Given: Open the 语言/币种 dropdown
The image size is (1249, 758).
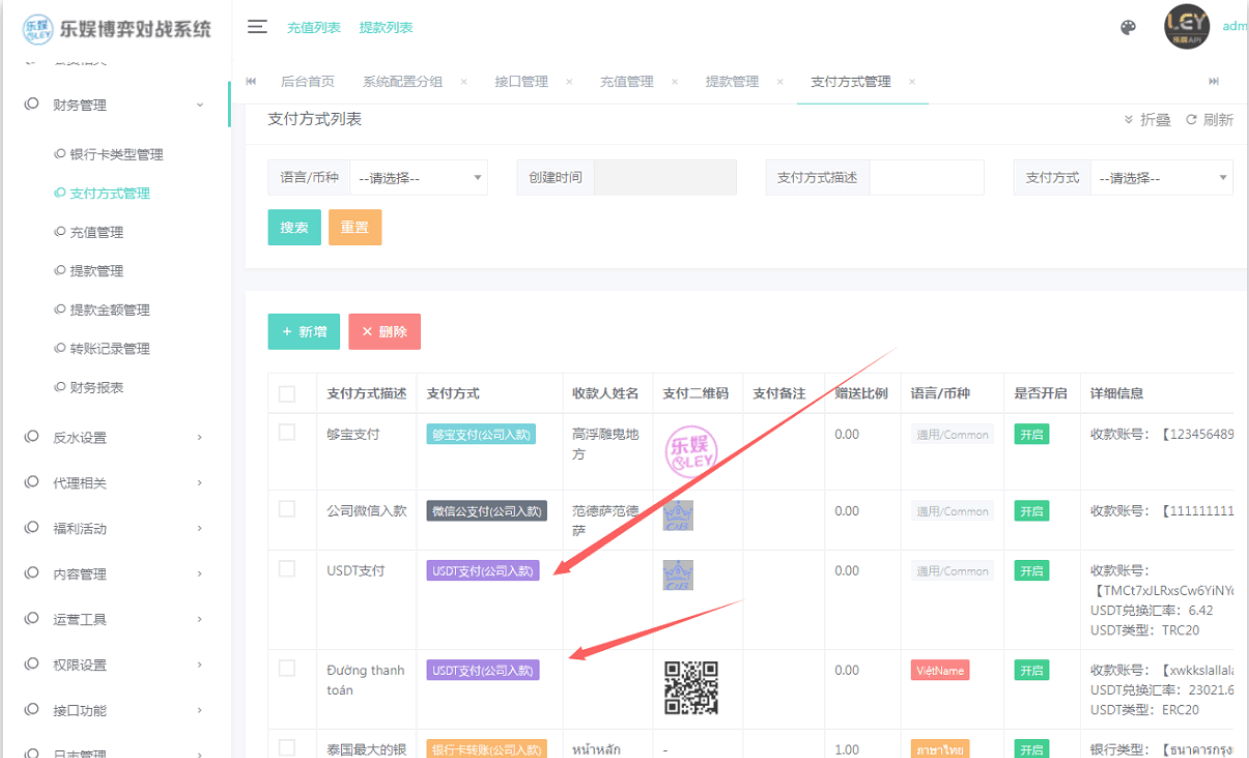Looking at the screenshot, I should [418, 178].
